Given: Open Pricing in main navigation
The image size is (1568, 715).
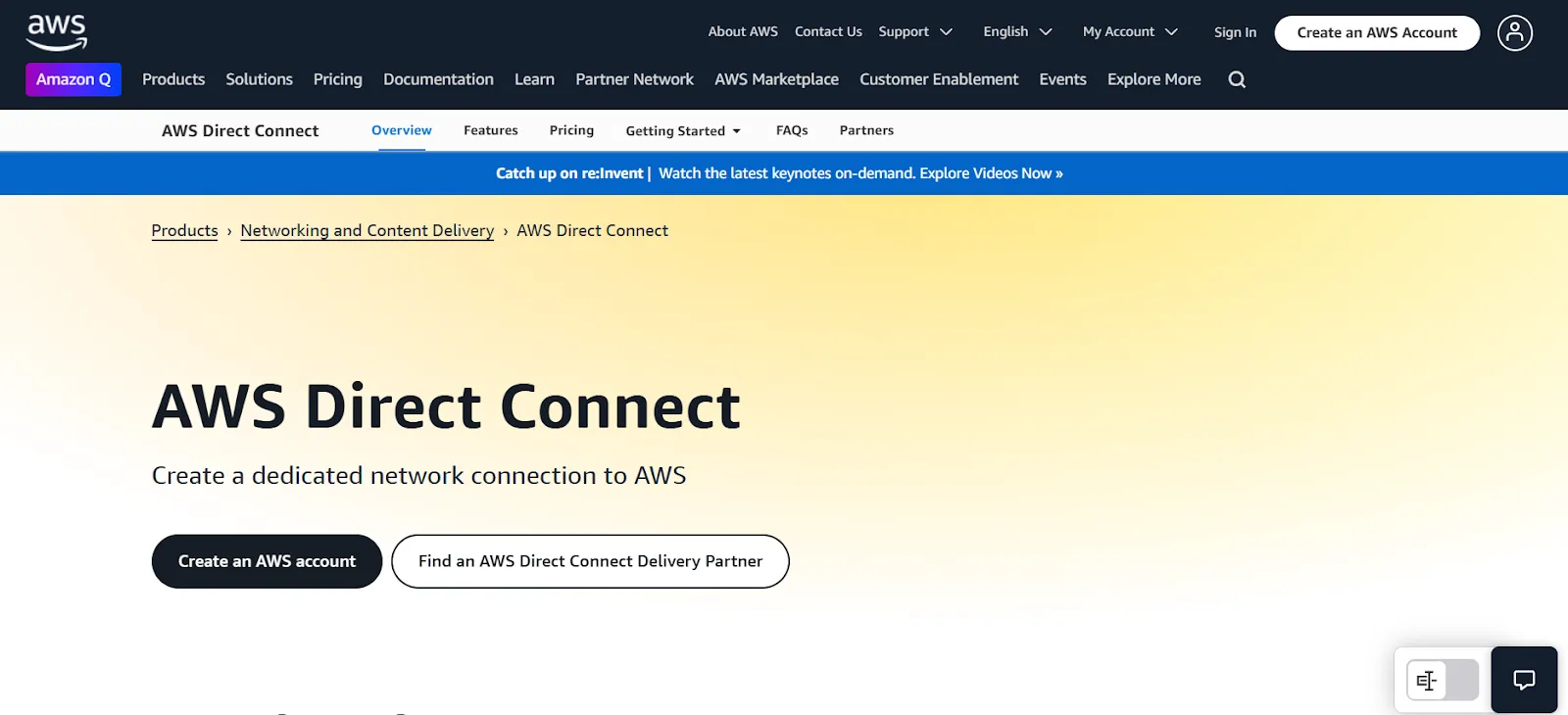Looking at the screenshot, I should (337, 79).
